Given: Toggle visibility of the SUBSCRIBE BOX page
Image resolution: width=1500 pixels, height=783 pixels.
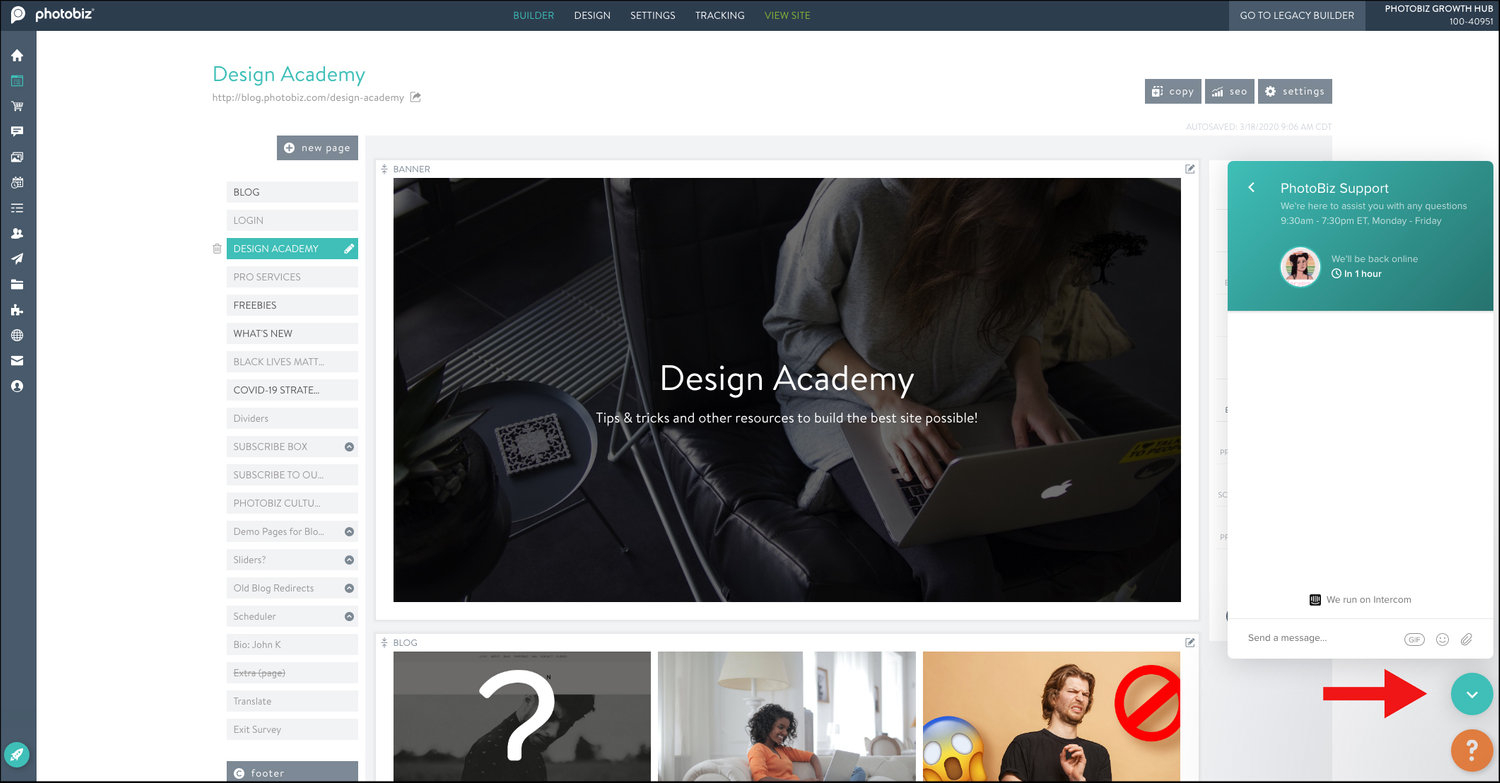Looking at the screenshot, I should 349,446.
